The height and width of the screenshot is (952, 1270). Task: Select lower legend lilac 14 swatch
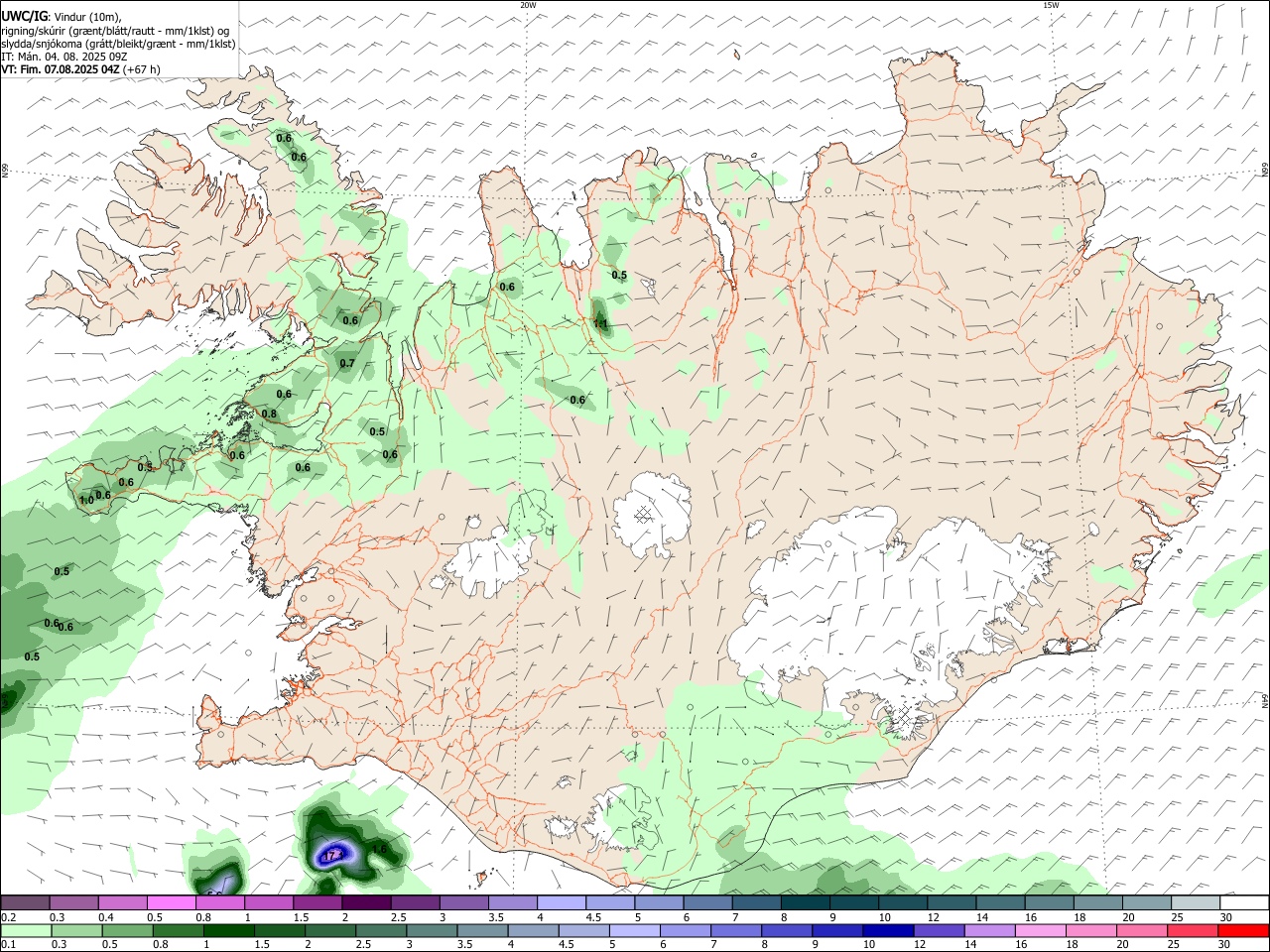click(x=989, y=930)
